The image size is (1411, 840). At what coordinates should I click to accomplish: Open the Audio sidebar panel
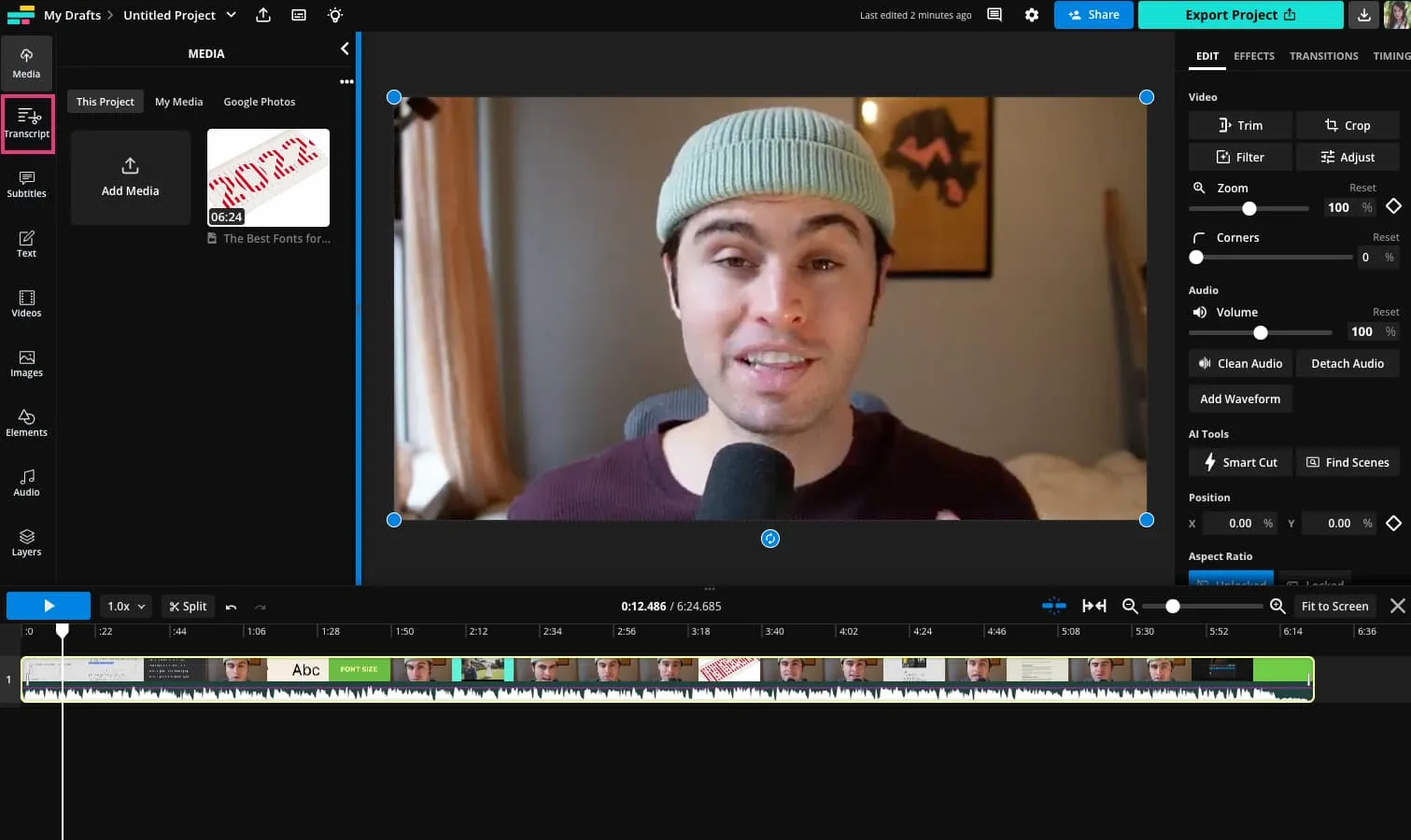coord(26,483)
